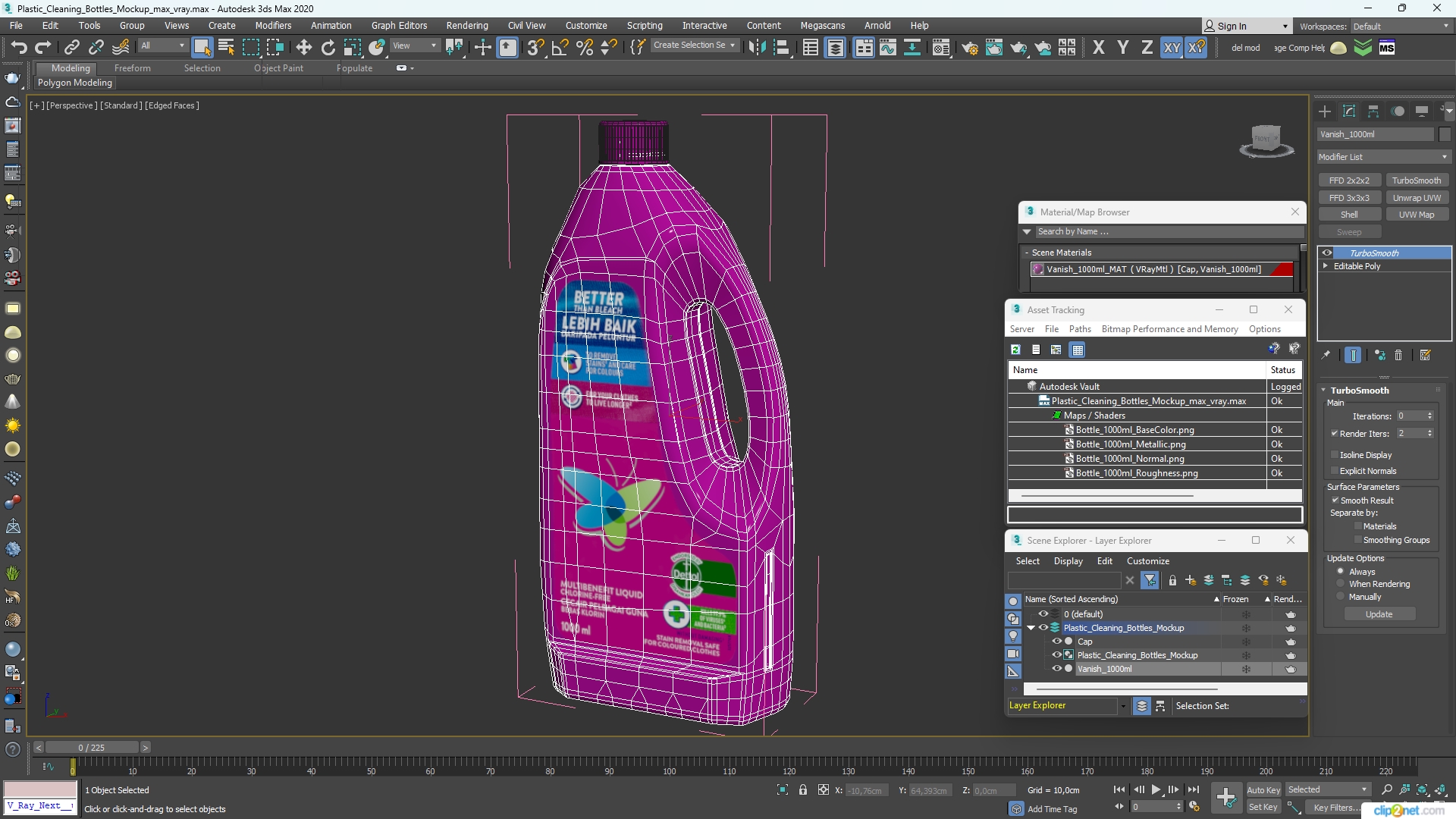
Task: Hide the Cap object eye icon
Action: (1056, 642)
